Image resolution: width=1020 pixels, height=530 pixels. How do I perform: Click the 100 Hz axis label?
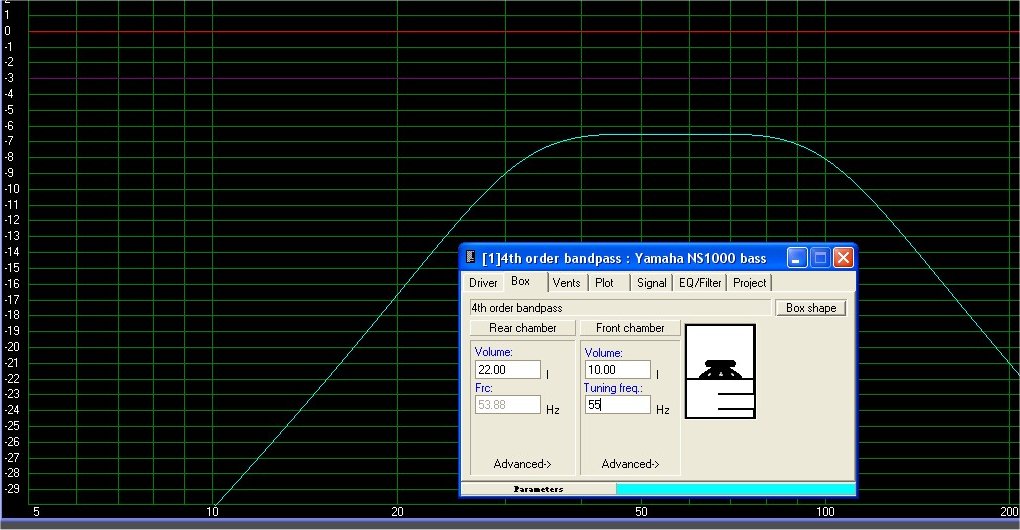825,512
